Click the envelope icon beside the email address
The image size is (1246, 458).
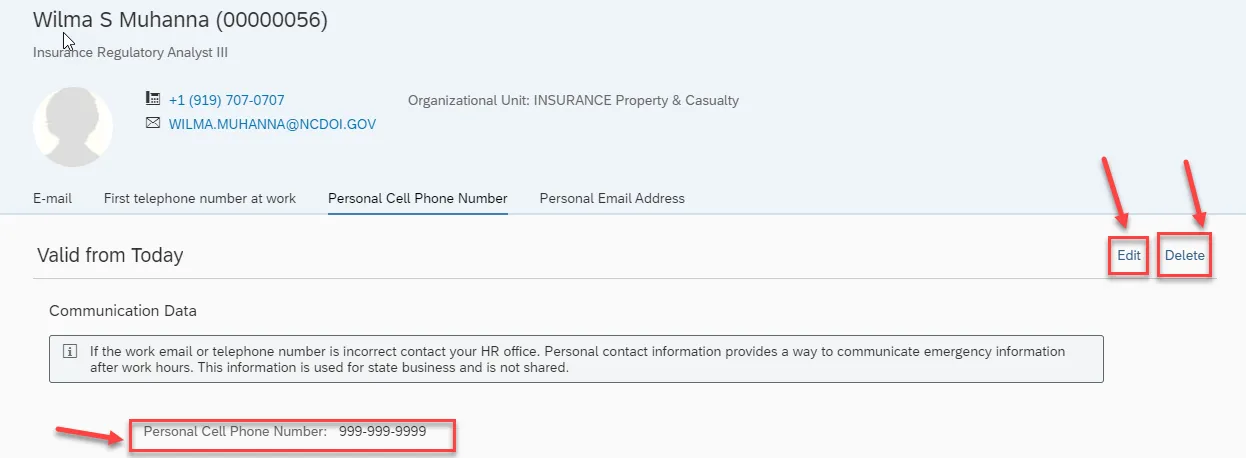(x=153, y=123)
